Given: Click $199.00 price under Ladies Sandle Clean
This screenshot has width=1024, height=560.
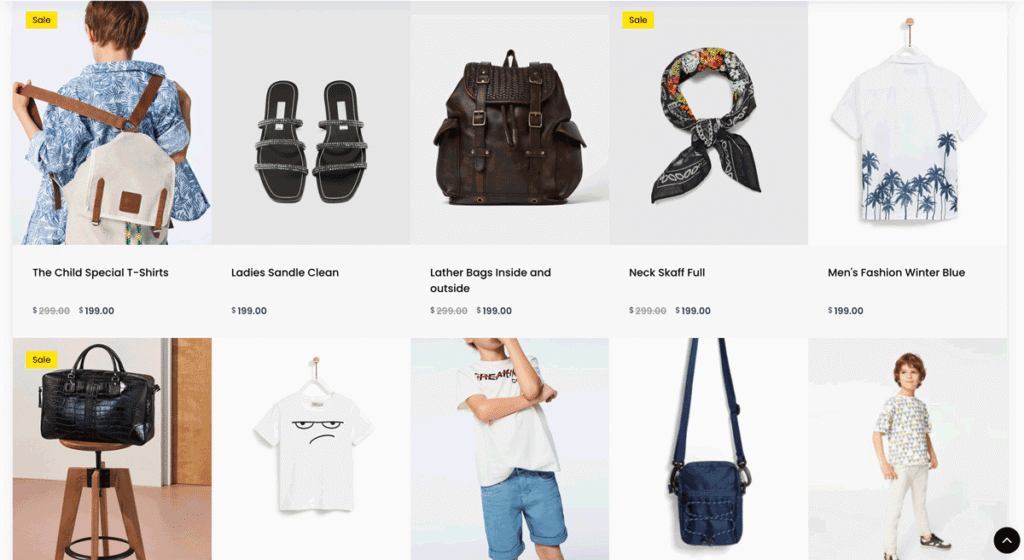Looking at the screenshot, I should tap(249, 311).
